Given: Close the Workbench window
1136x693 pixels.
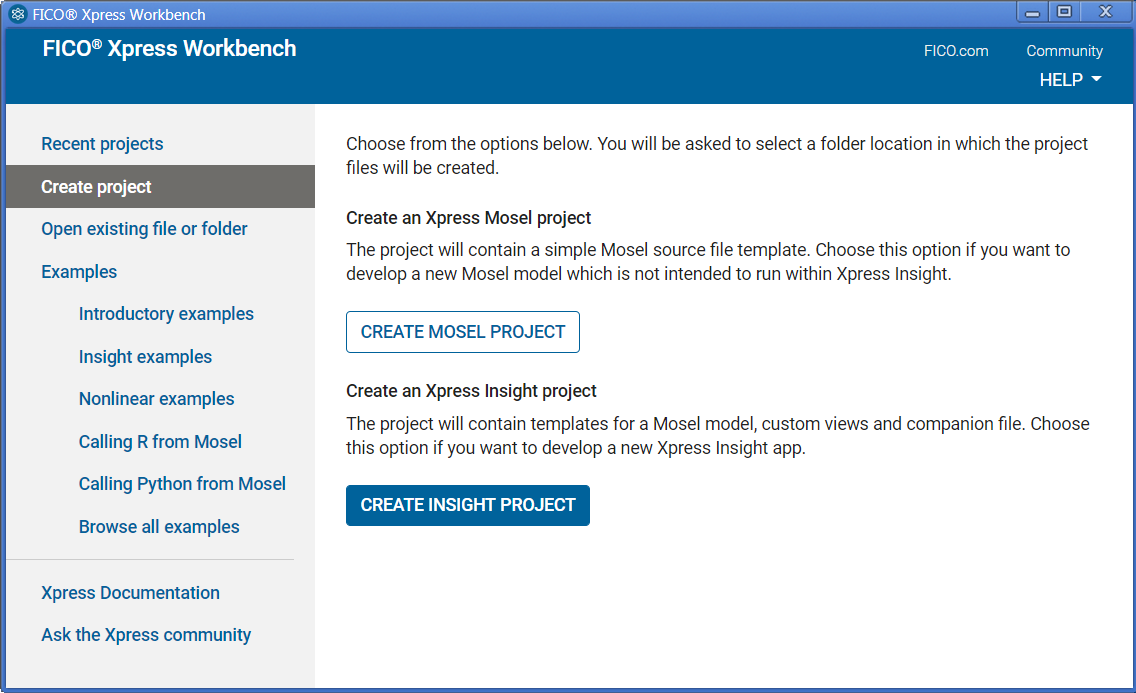Looking at the screenshot, I should (1106, 12).
